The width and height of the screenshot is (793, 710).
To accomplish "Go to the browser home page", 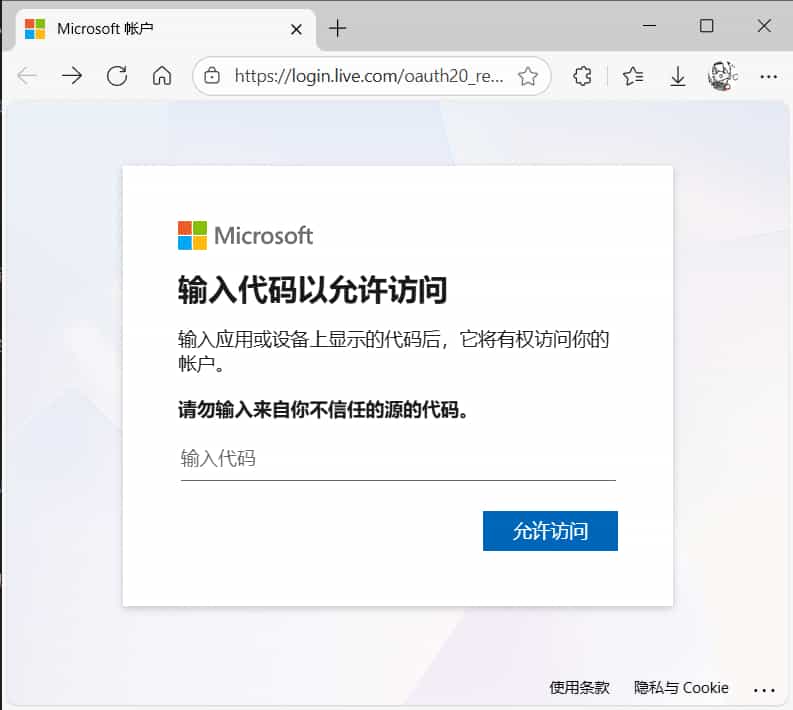I will [x=162, y=76].
